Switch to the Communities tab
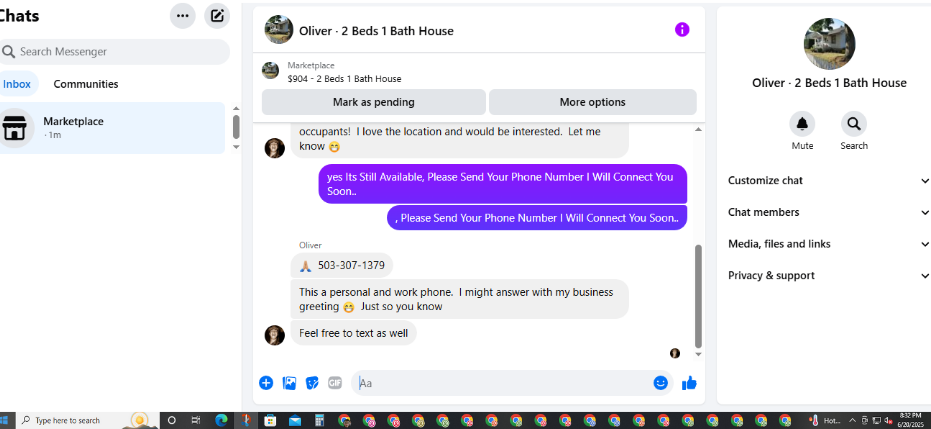931x429 pixels. click(86, 84)
